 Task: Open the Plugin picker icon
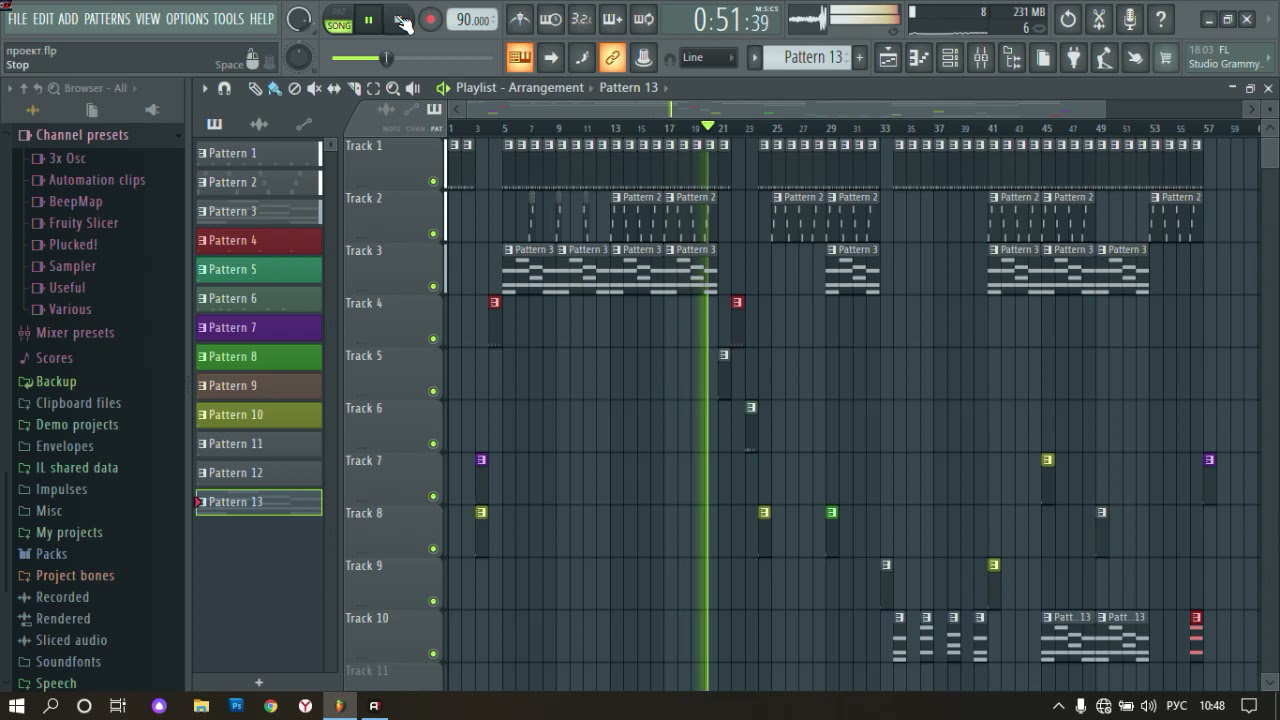click(1073, 57)
